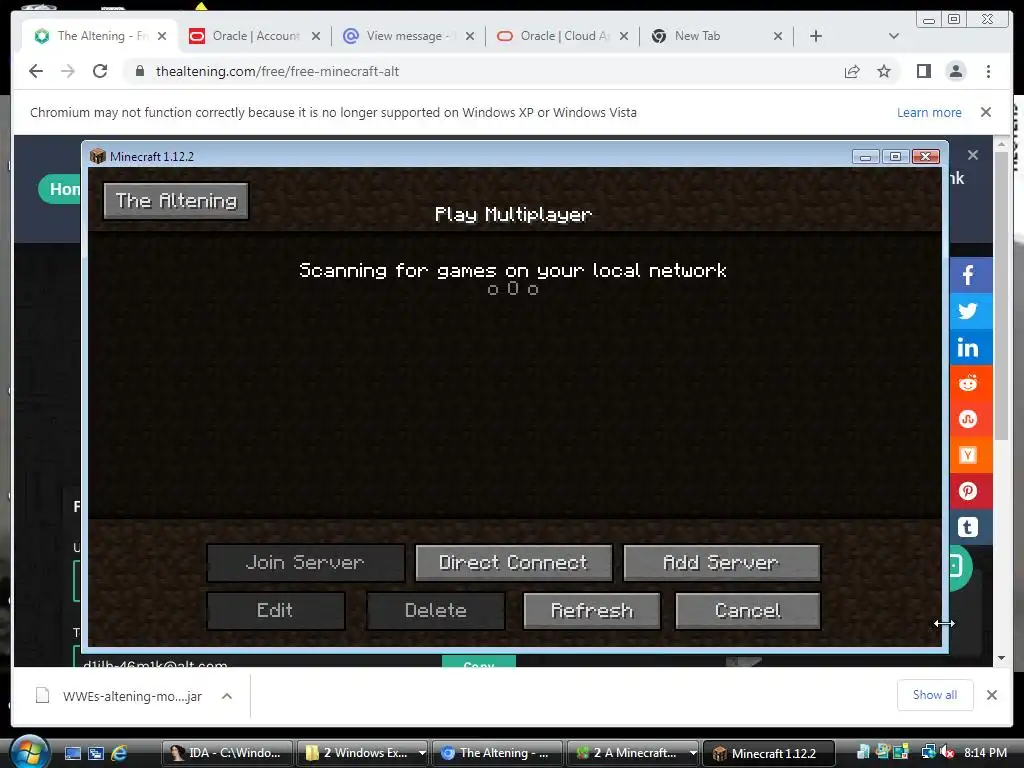The height and width of the screenshot is (768, 1024).
Task: Click Add Server button
Action: [x=722, y=563]
